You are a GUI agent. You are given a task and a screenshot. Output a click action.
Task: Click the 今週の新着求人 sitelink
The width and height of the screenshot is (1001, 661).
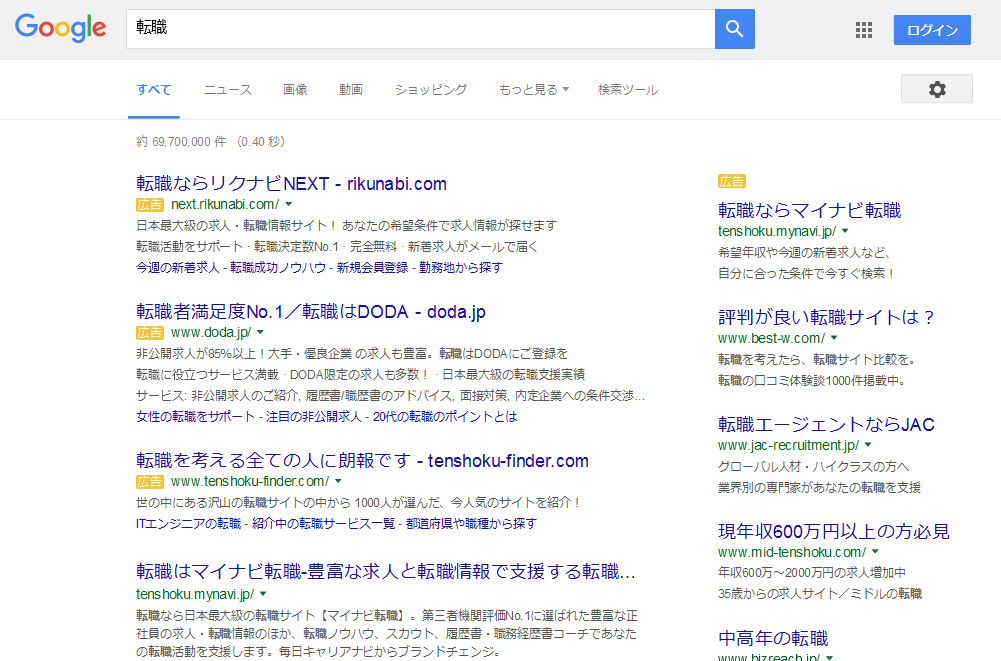tap(177, 268)
